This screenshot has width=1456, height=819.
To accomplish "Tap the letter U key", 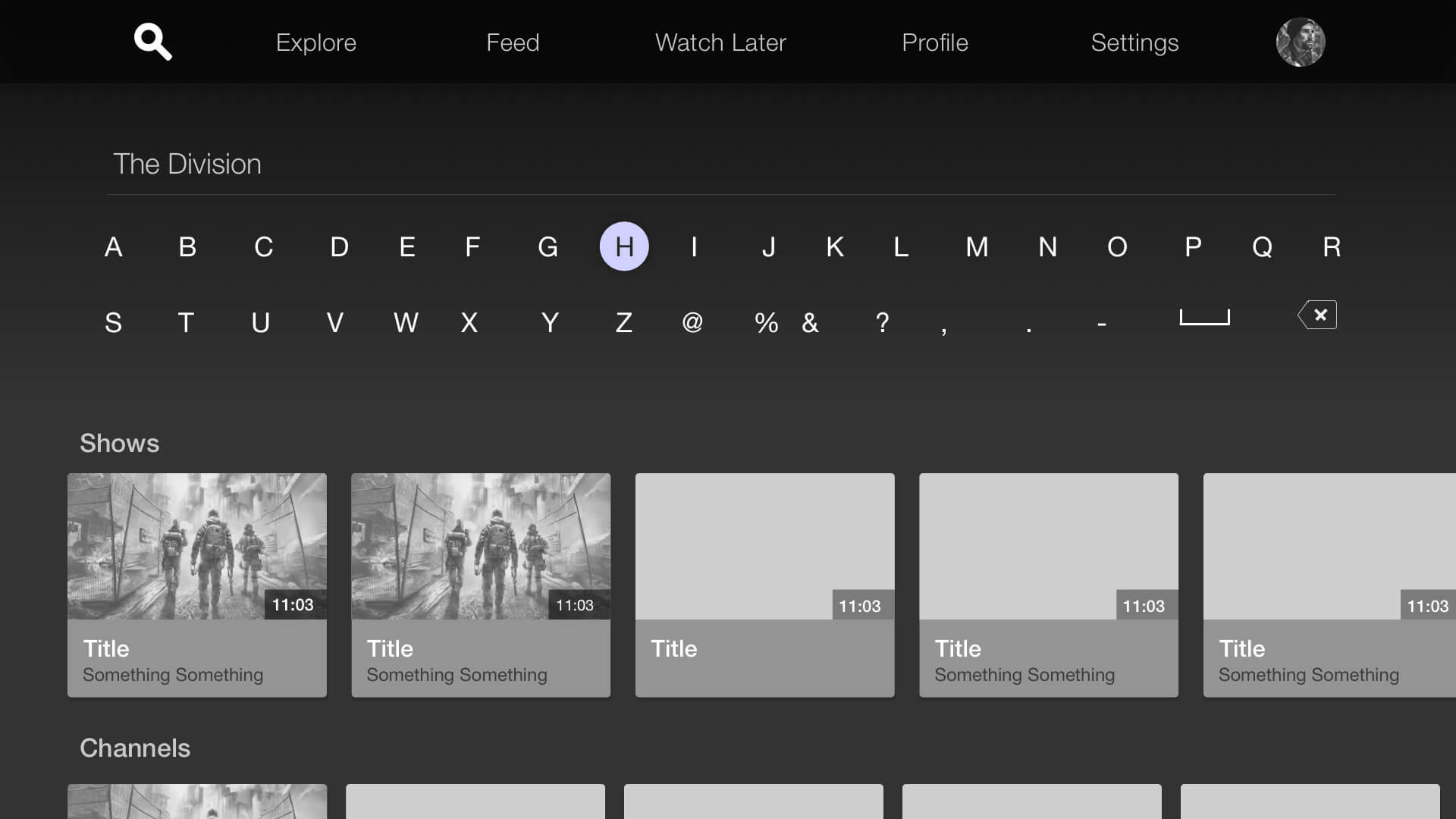I will [260, 323].
